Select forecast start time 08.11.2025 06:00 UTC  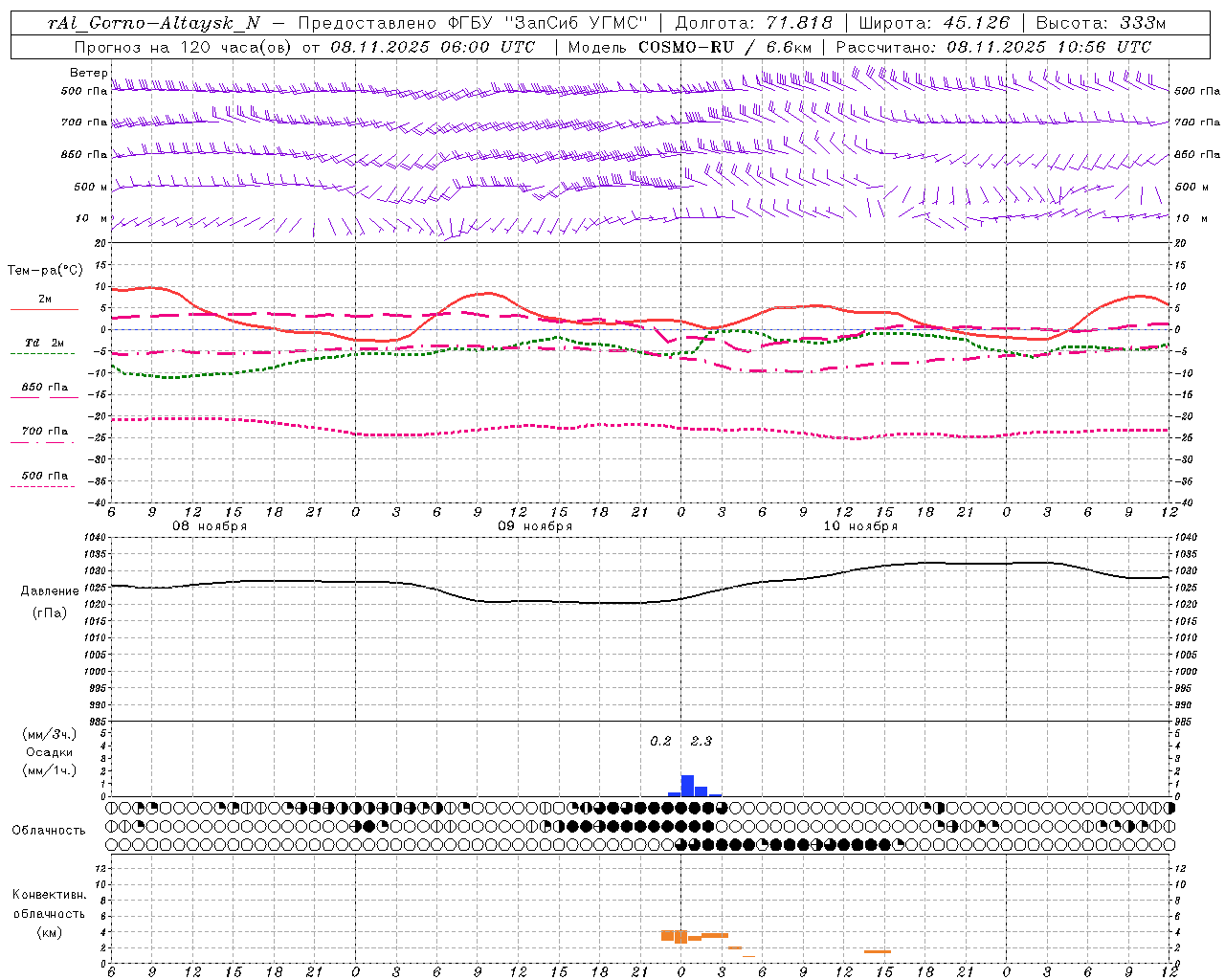pos(433,47)
